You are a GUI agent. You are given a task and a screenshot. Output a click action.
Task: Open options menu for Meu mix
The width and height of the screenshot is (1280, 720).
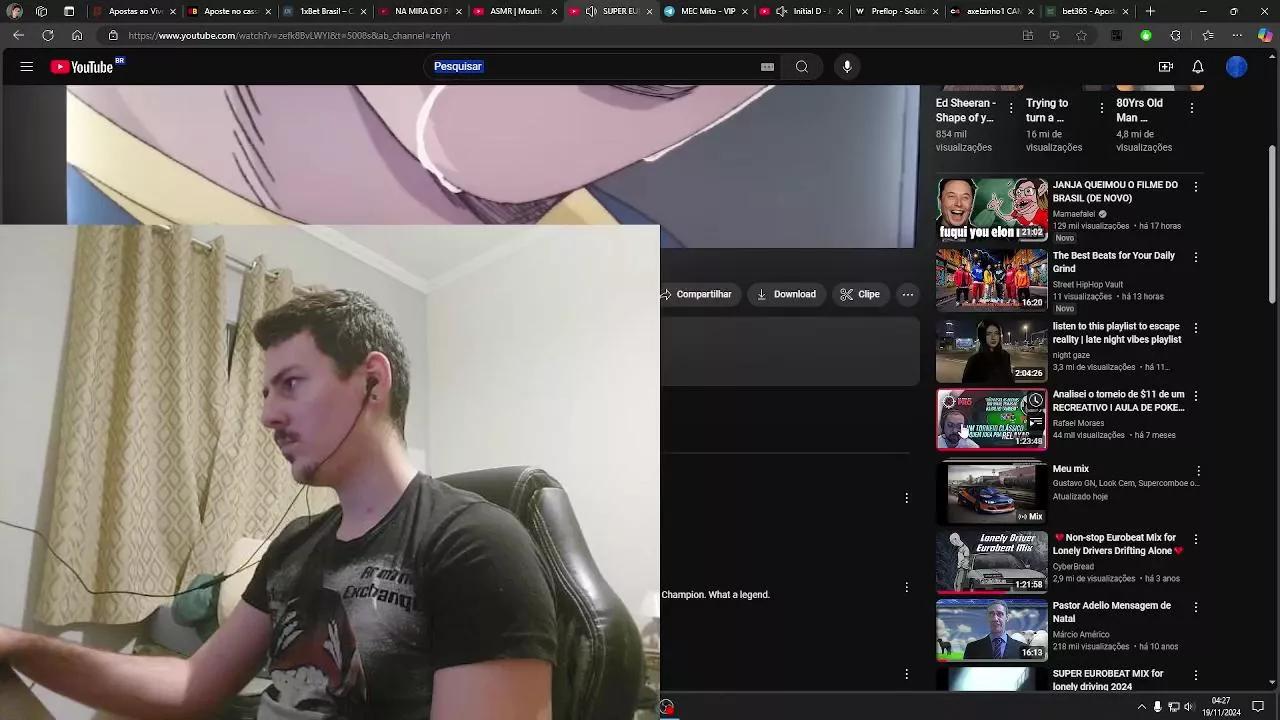tap(1199, 470)
